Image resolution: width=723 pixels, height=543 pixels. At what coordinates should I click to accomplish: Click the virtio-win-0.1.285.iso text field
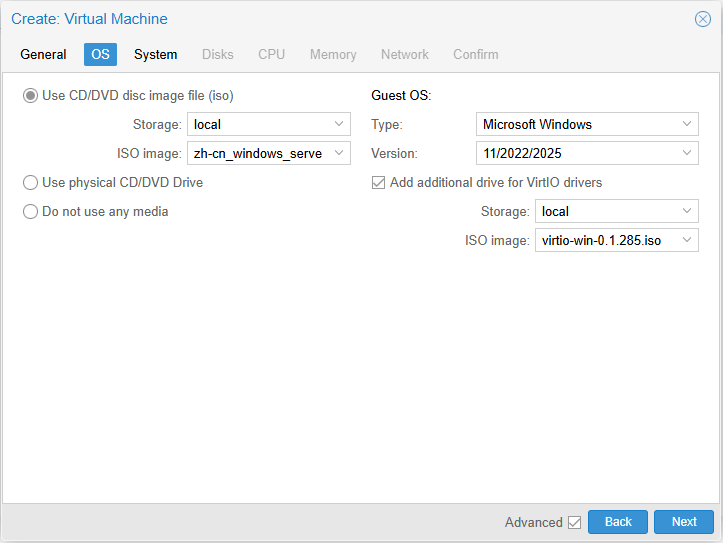tap(604, 241)
